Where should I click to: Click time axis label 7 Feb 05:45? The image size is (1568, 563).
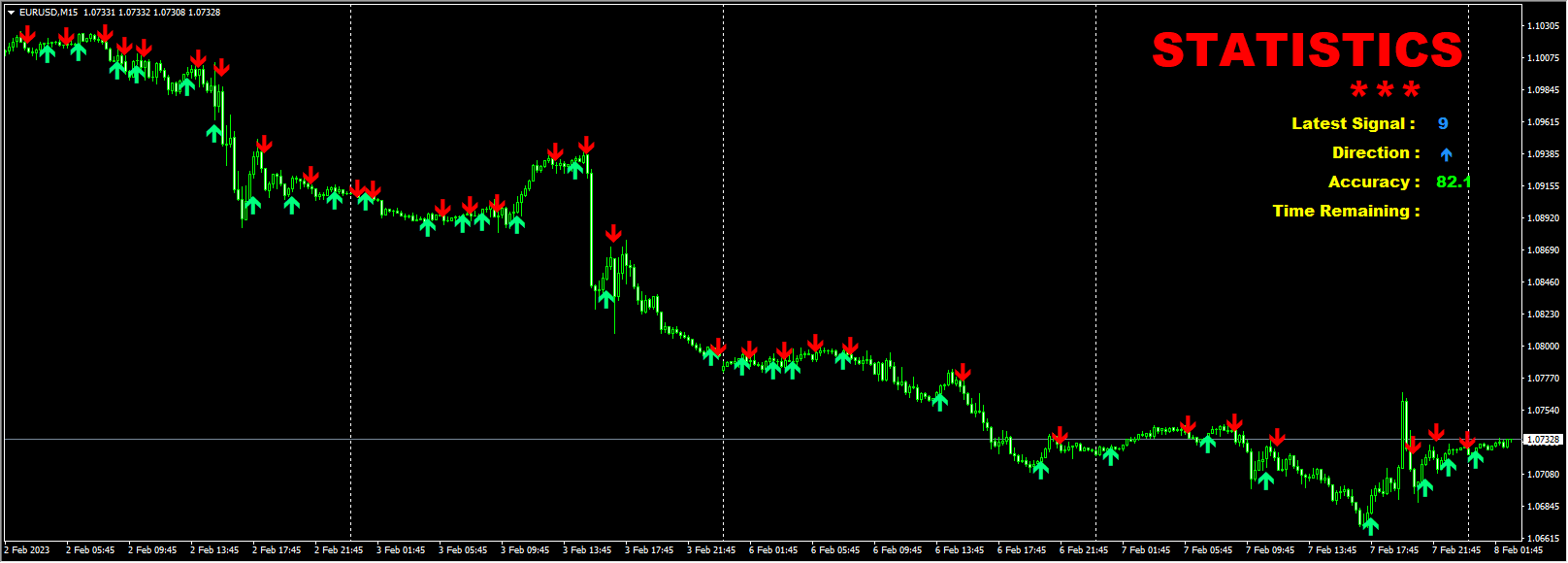coord(1208,550)
